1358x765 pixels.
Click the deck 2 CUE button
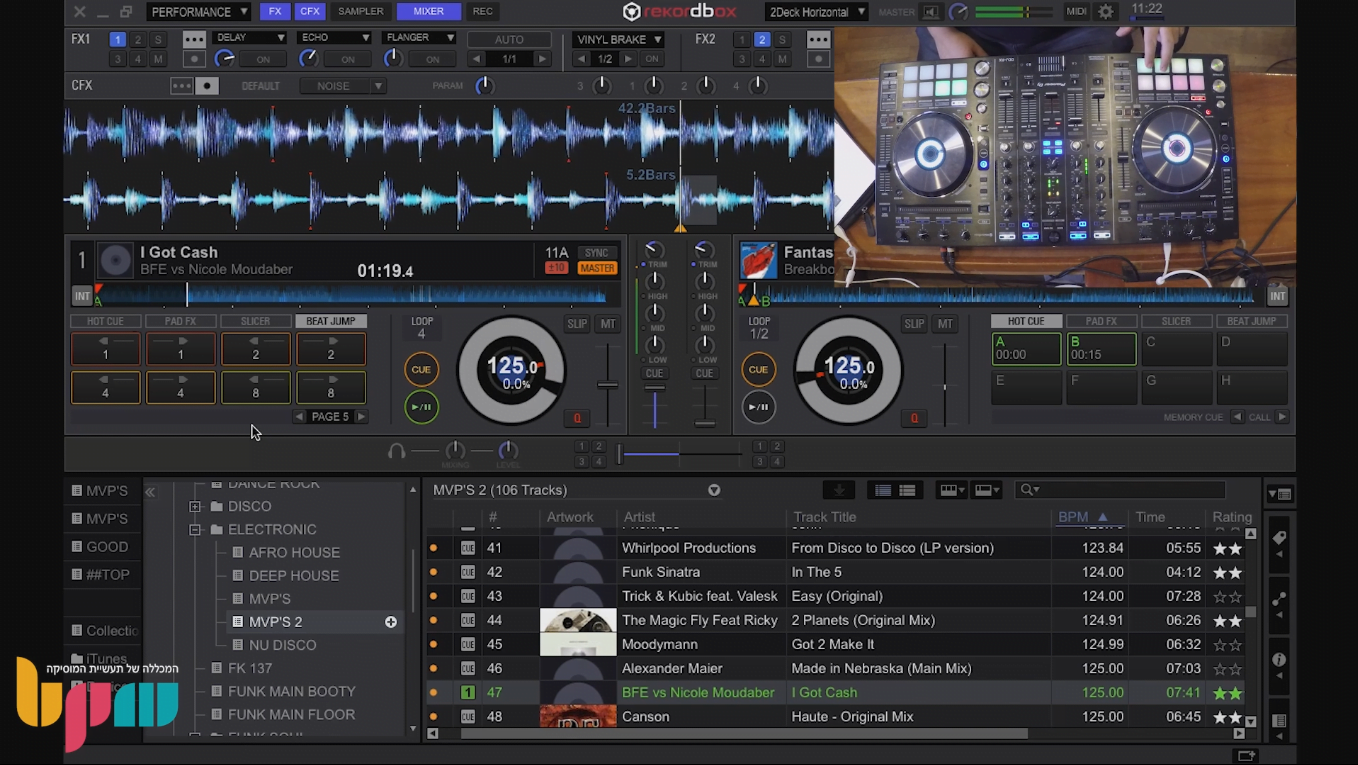pyautogui.click(x=758, y=370)
